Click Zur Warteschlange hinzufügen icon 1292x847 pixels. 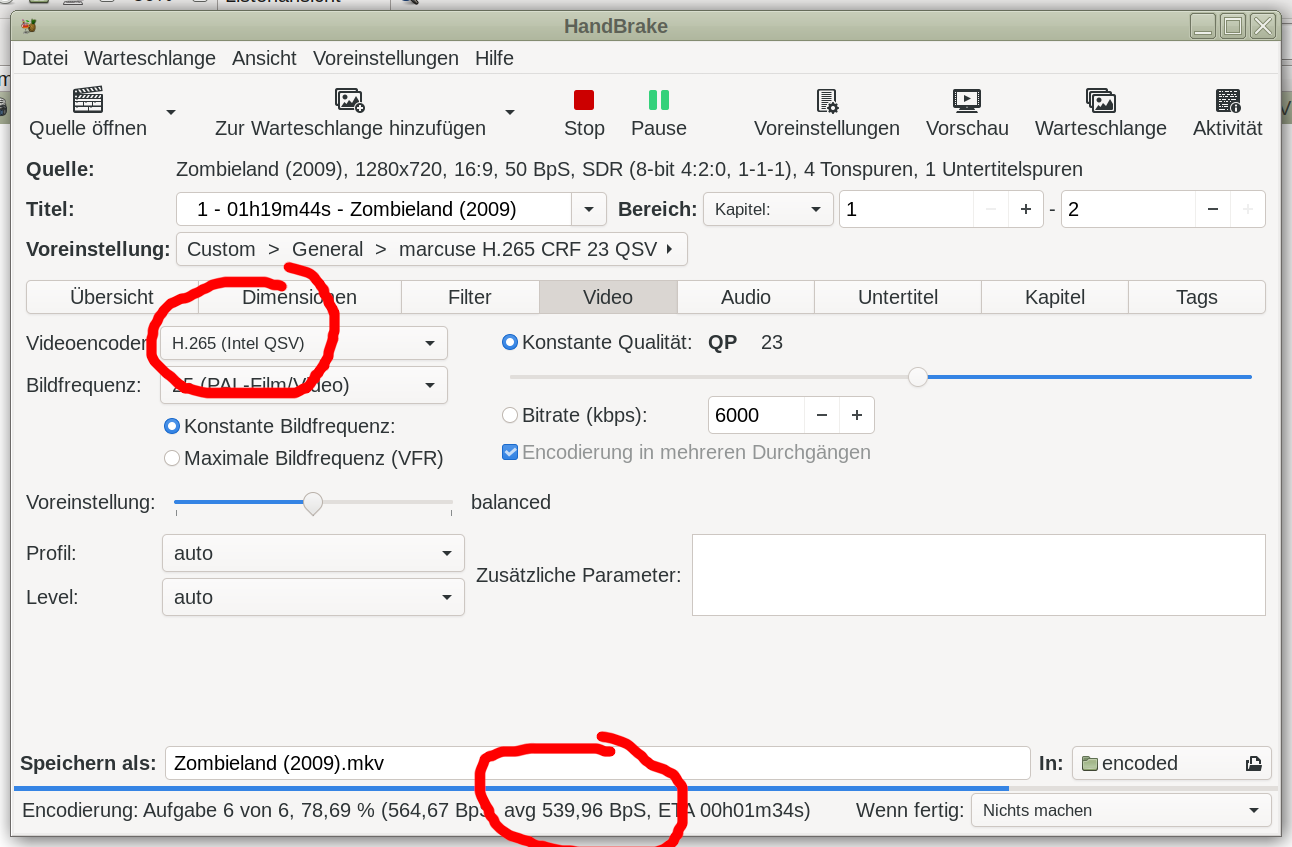[350, 100]
